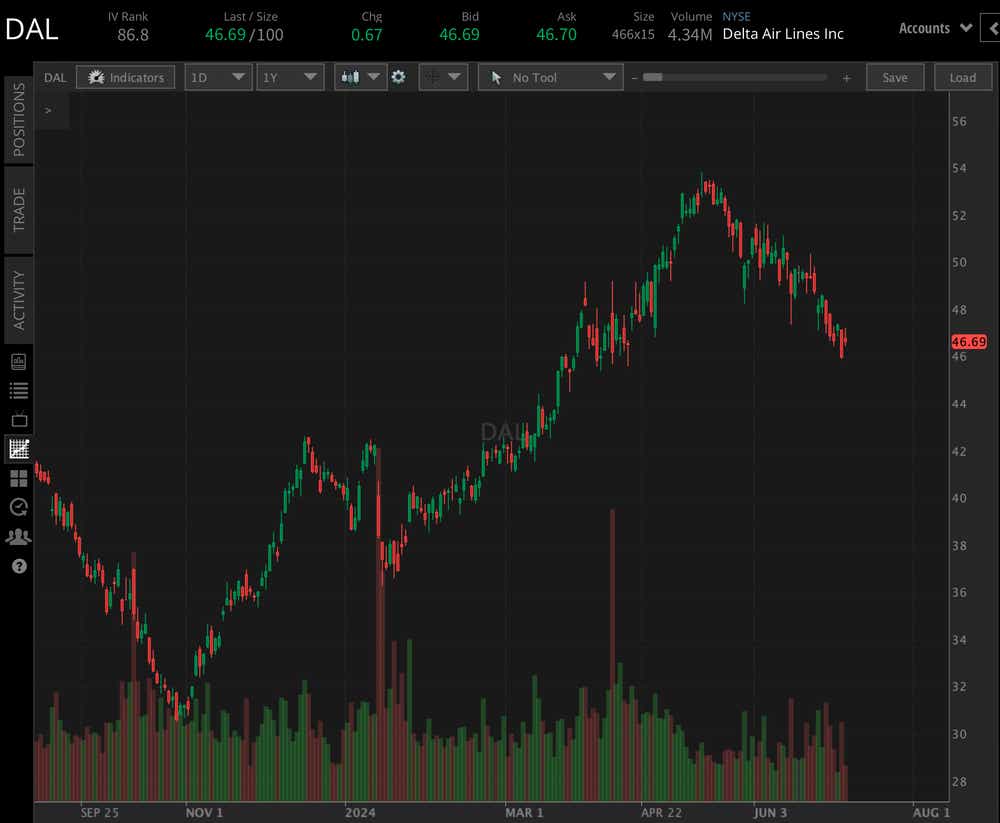Open the help question mark icon
This screenshot has height=823, width=1000.
click(x=18, y=566)
